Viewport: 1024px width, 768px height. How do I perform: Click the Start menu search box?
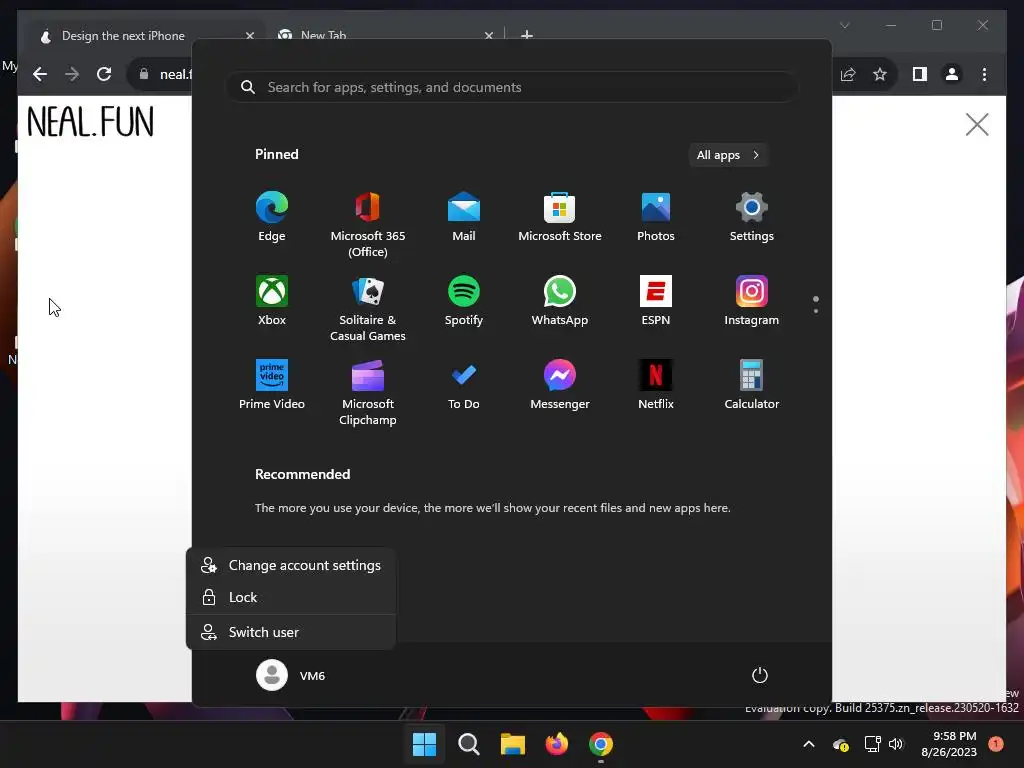pyautogui.click(x=513, y=88)
